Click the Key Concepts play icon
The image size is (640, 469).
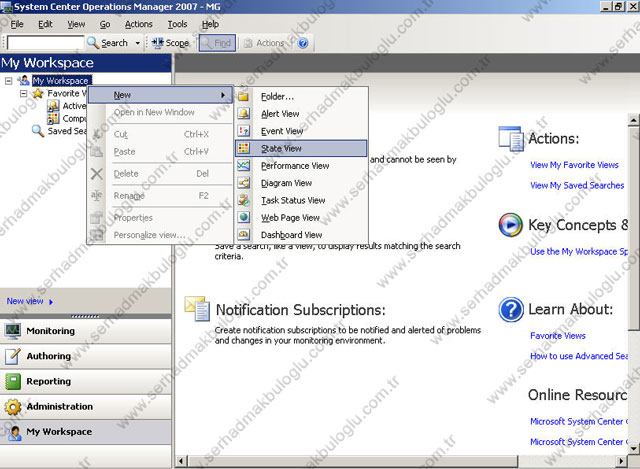click(511, 225)
